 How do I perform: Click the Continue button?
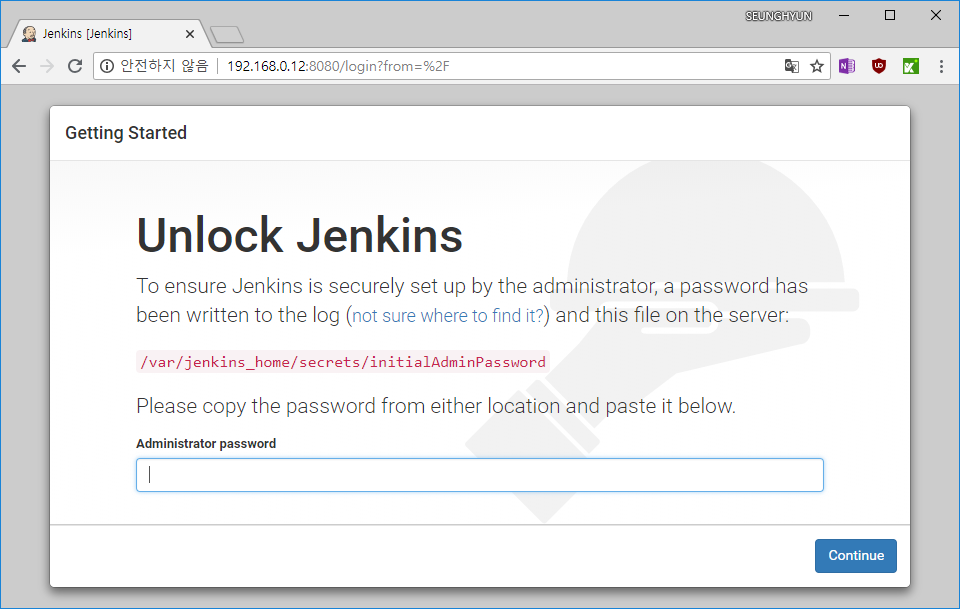click(x=855, y=556)
